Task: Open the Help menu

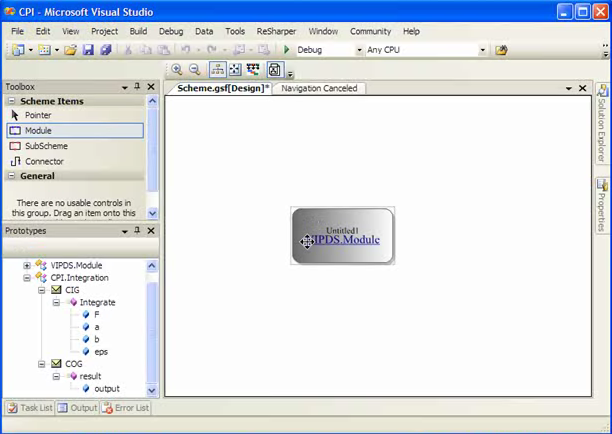Action: click(411, 31)
